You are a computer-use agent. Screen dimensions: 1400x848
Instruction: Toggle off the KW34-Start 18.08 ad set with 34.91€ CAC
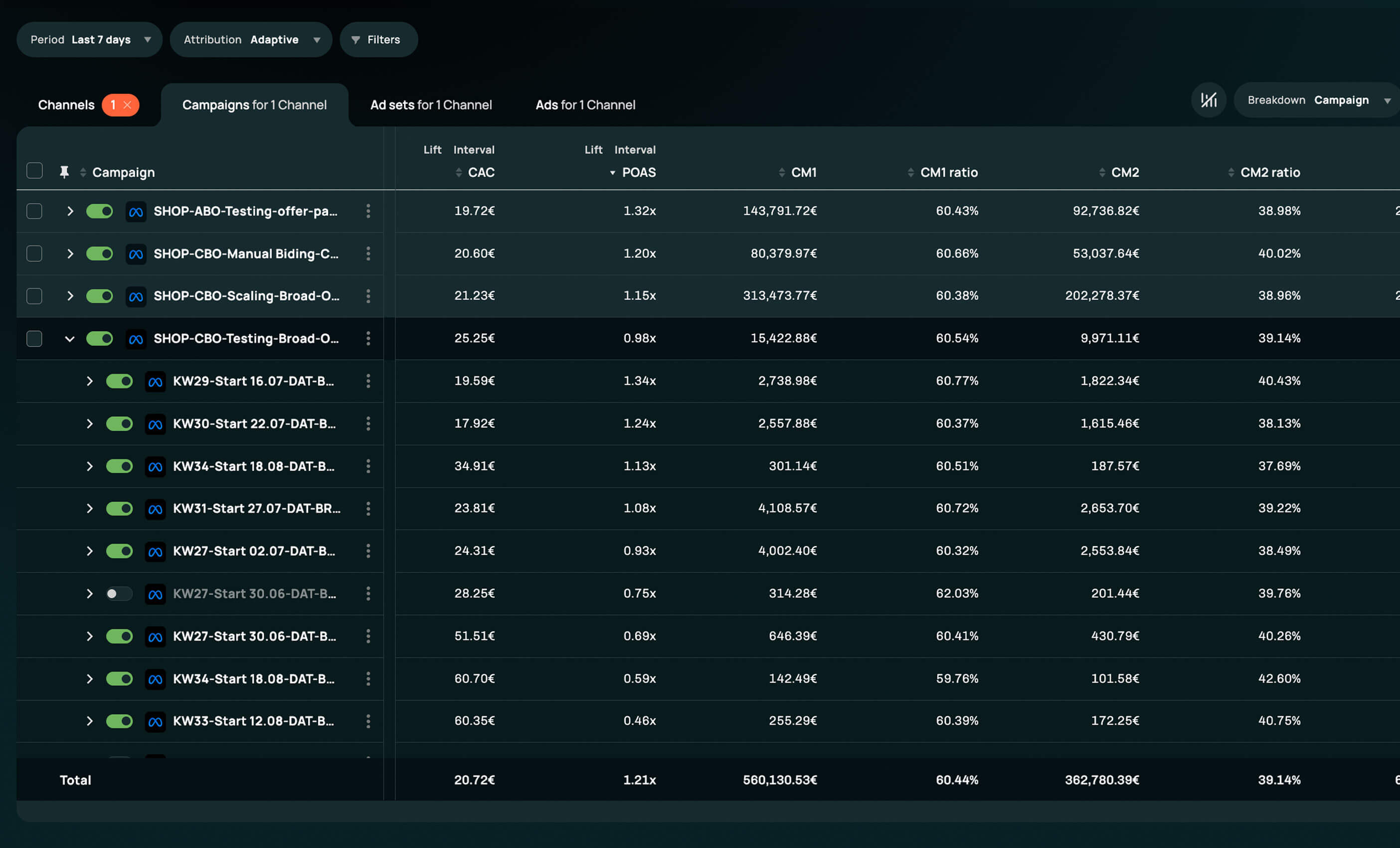click(x=119, y=466)
